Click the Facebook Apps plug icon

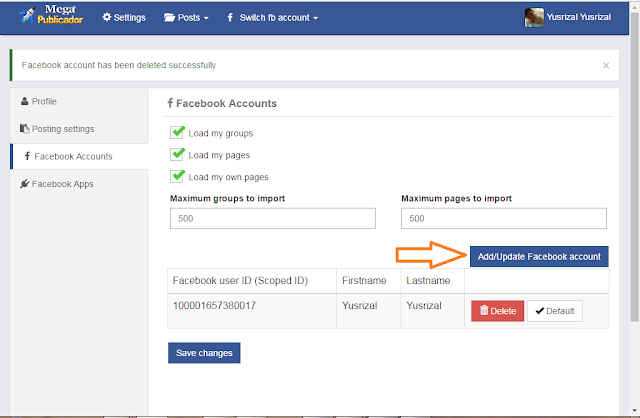(x=24, y=184)
